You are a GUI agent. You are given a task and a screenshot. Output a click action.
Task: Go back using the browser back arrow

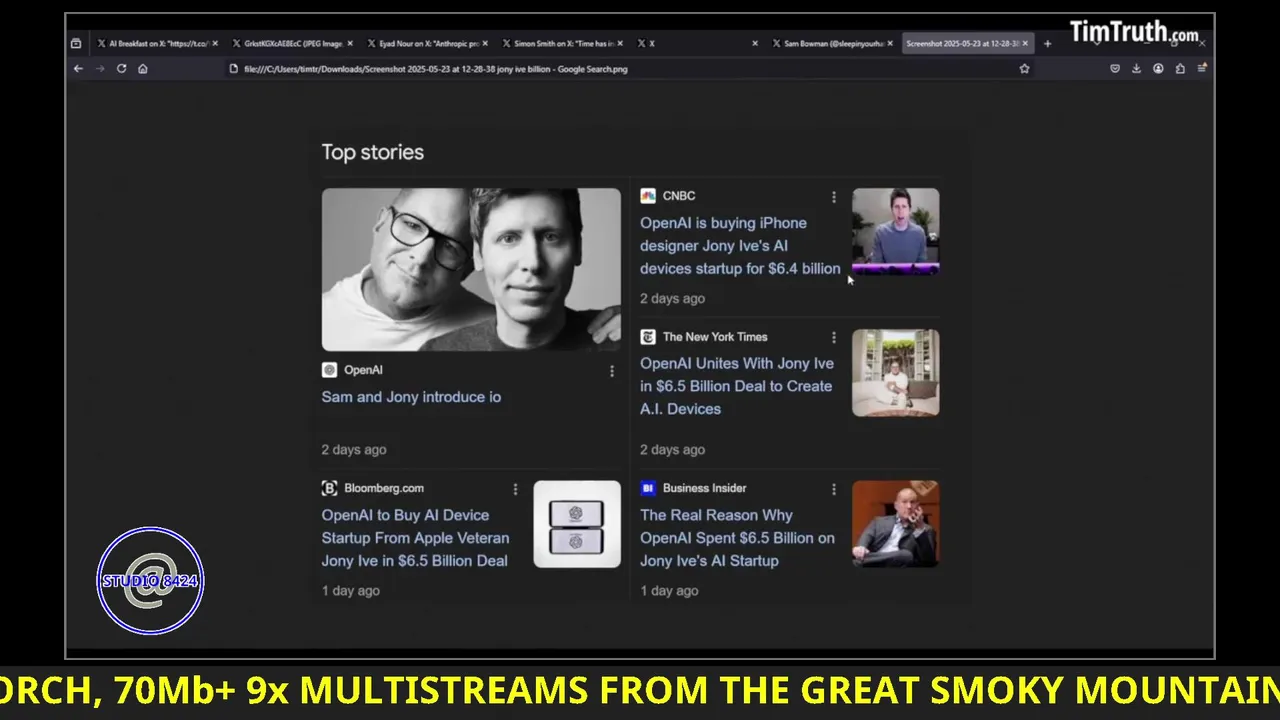click(x=78, y=69)
